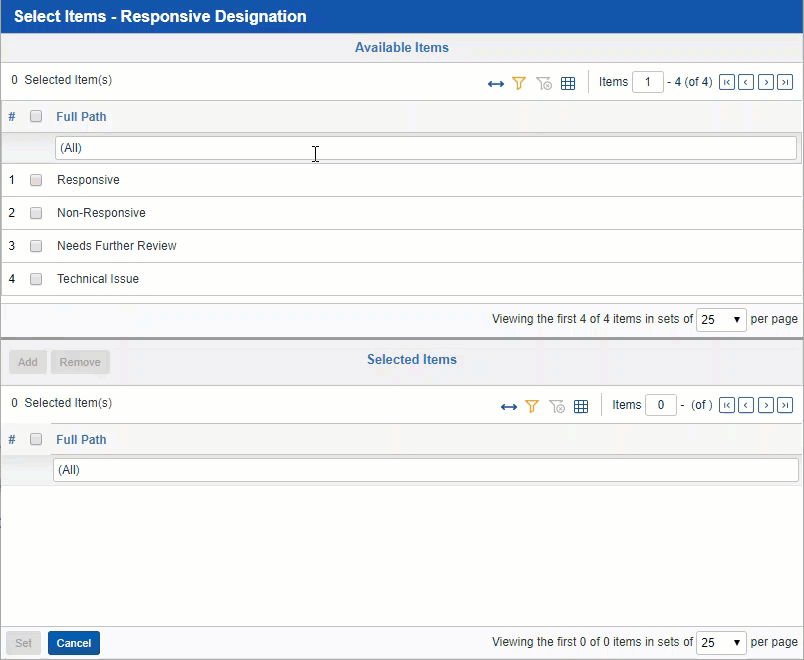Click the resize columns icon in Selected Items
Image resolution: width=804 pixels, height=660 pixels.
coord(509,407)
